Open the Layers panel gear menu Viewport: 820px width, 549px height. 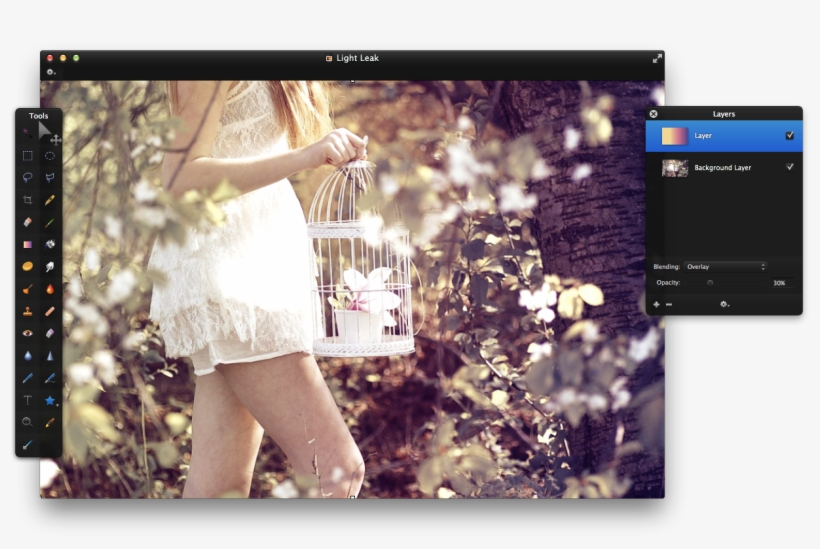pos(724,304)
